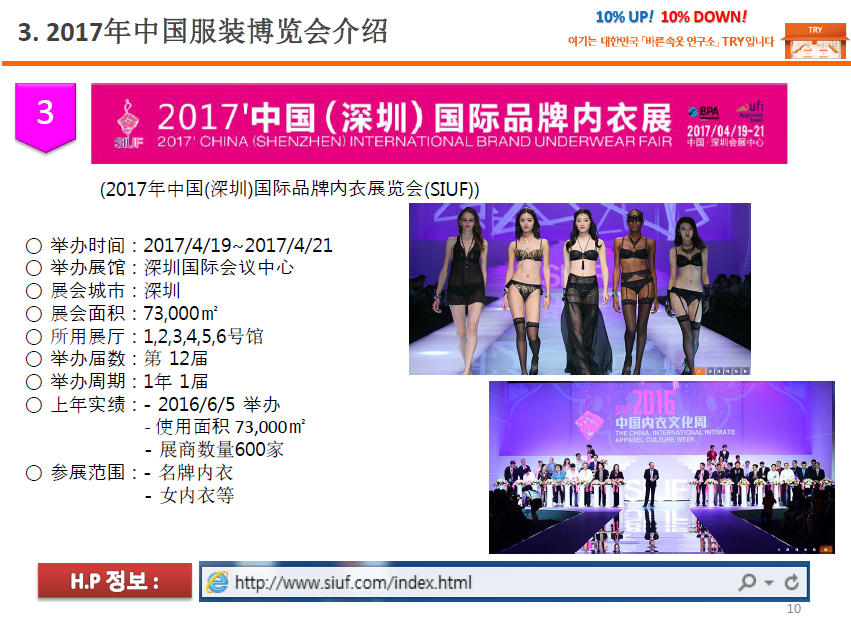Click the text 10% DOWN!

(704, 17)
